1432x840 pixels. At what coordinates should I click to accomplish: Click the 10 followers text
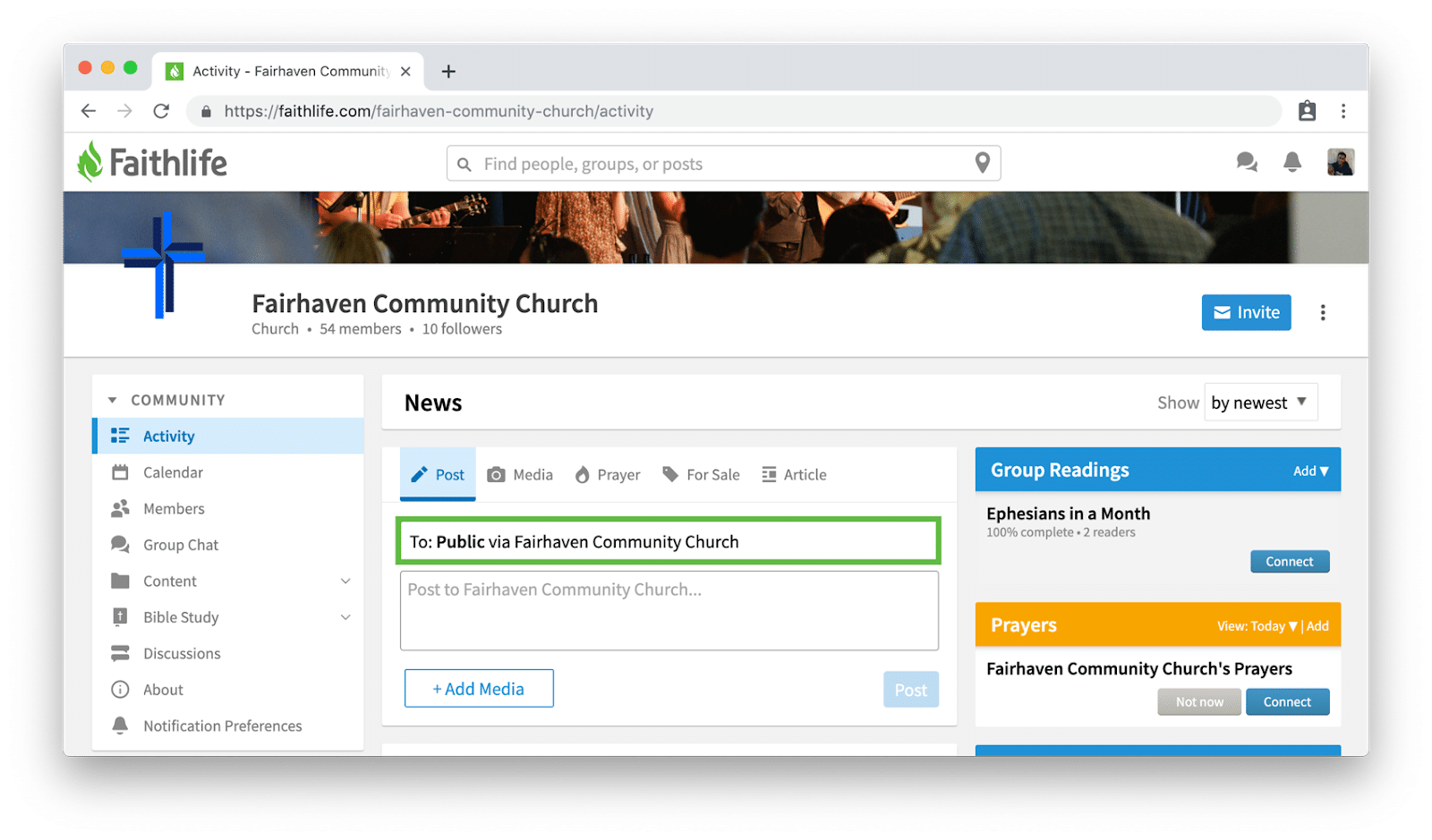462,329
